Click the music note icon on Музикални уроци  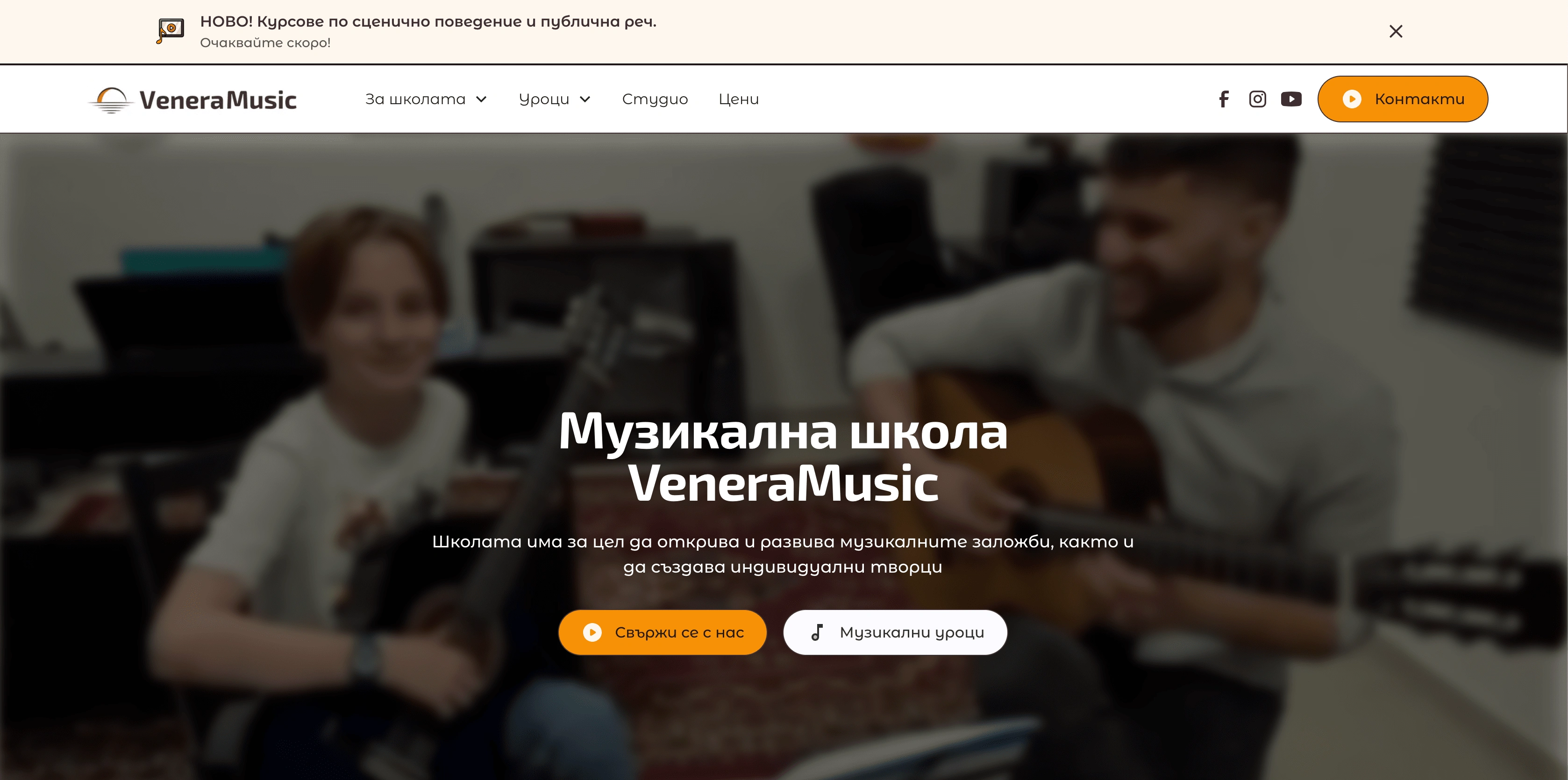pos(818,632)
